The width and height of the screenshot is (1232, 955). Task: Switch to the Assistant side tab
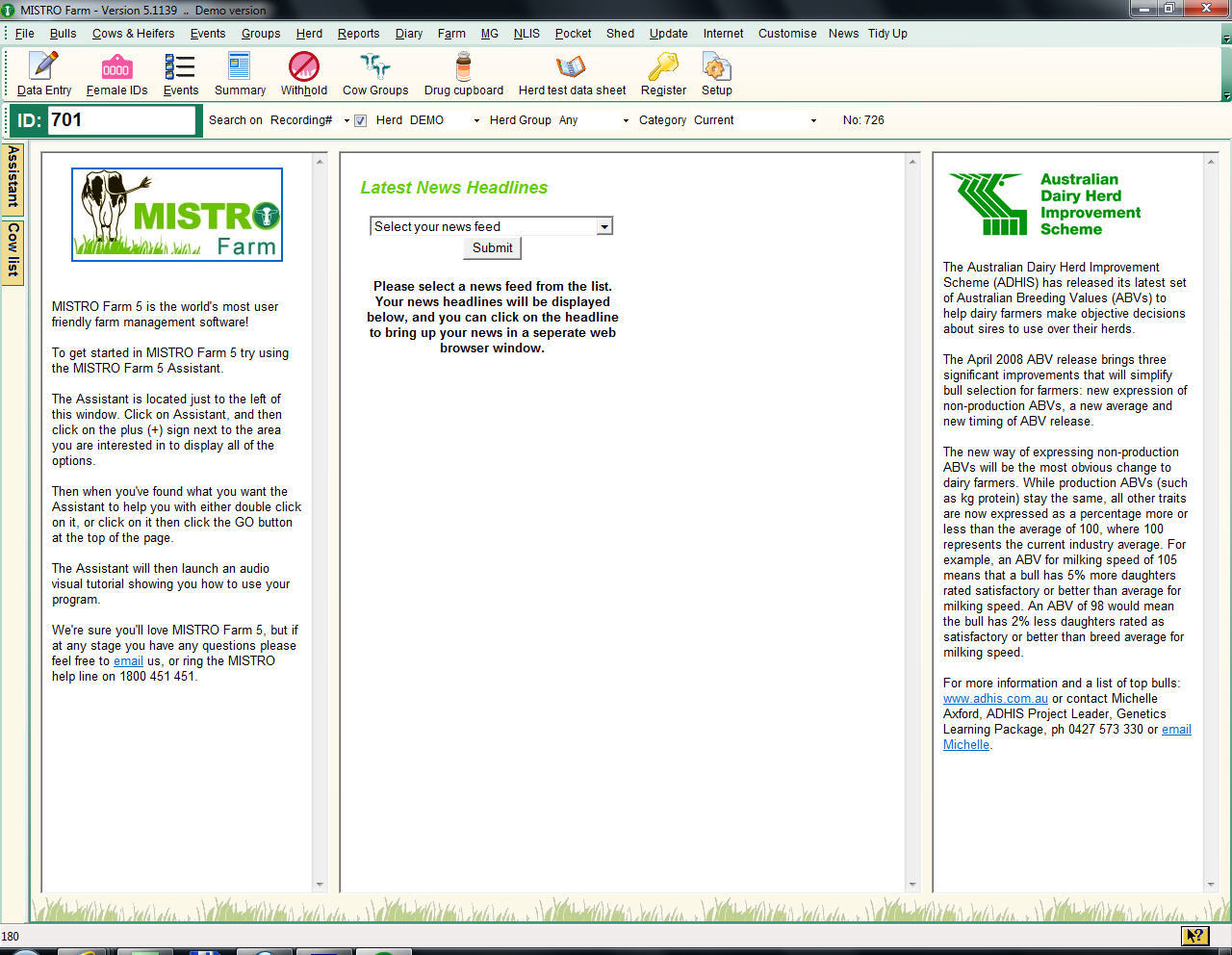point(13,177)
